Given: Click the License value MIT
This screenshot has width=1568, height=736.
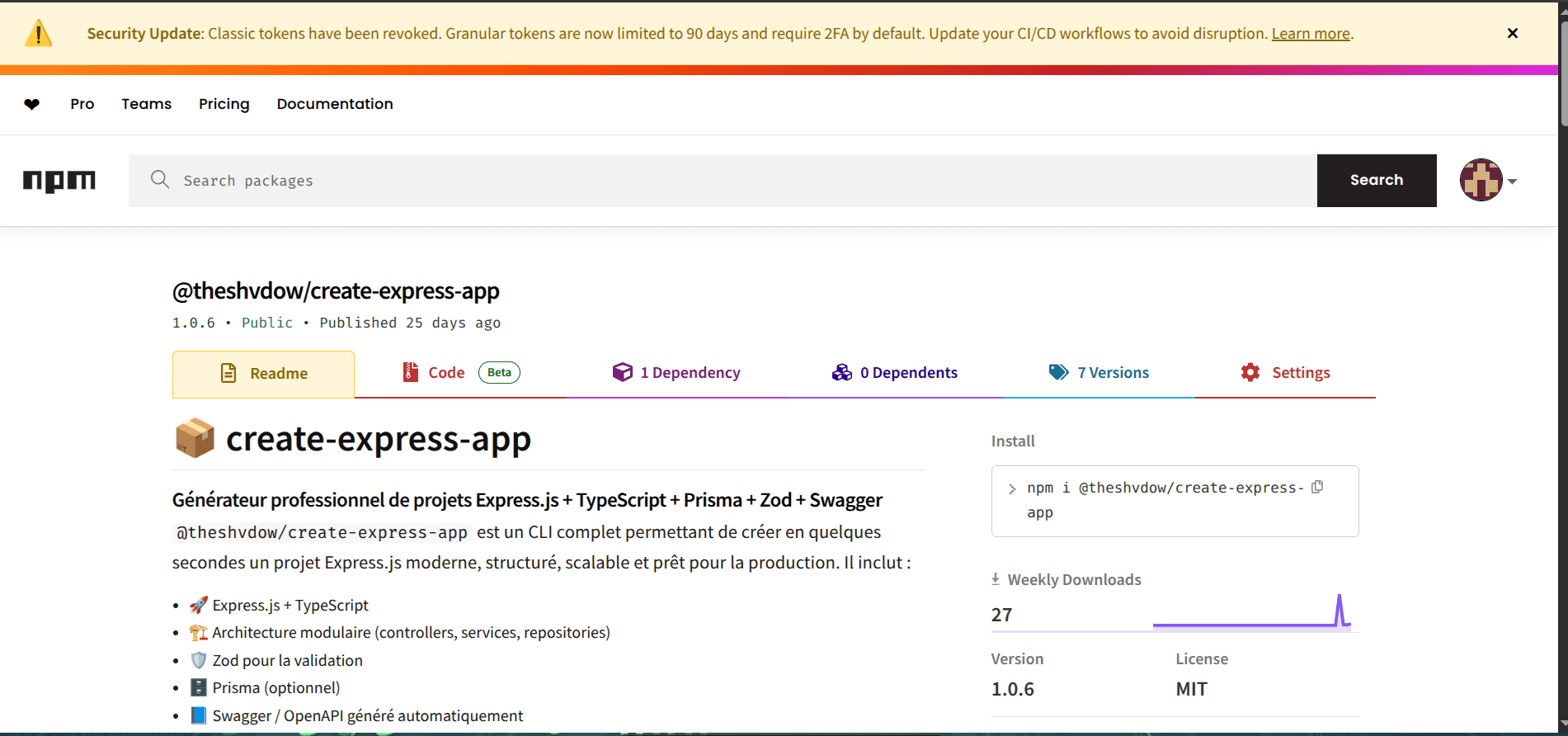Looking at the screenshot, I should [x=1192, y=689].
